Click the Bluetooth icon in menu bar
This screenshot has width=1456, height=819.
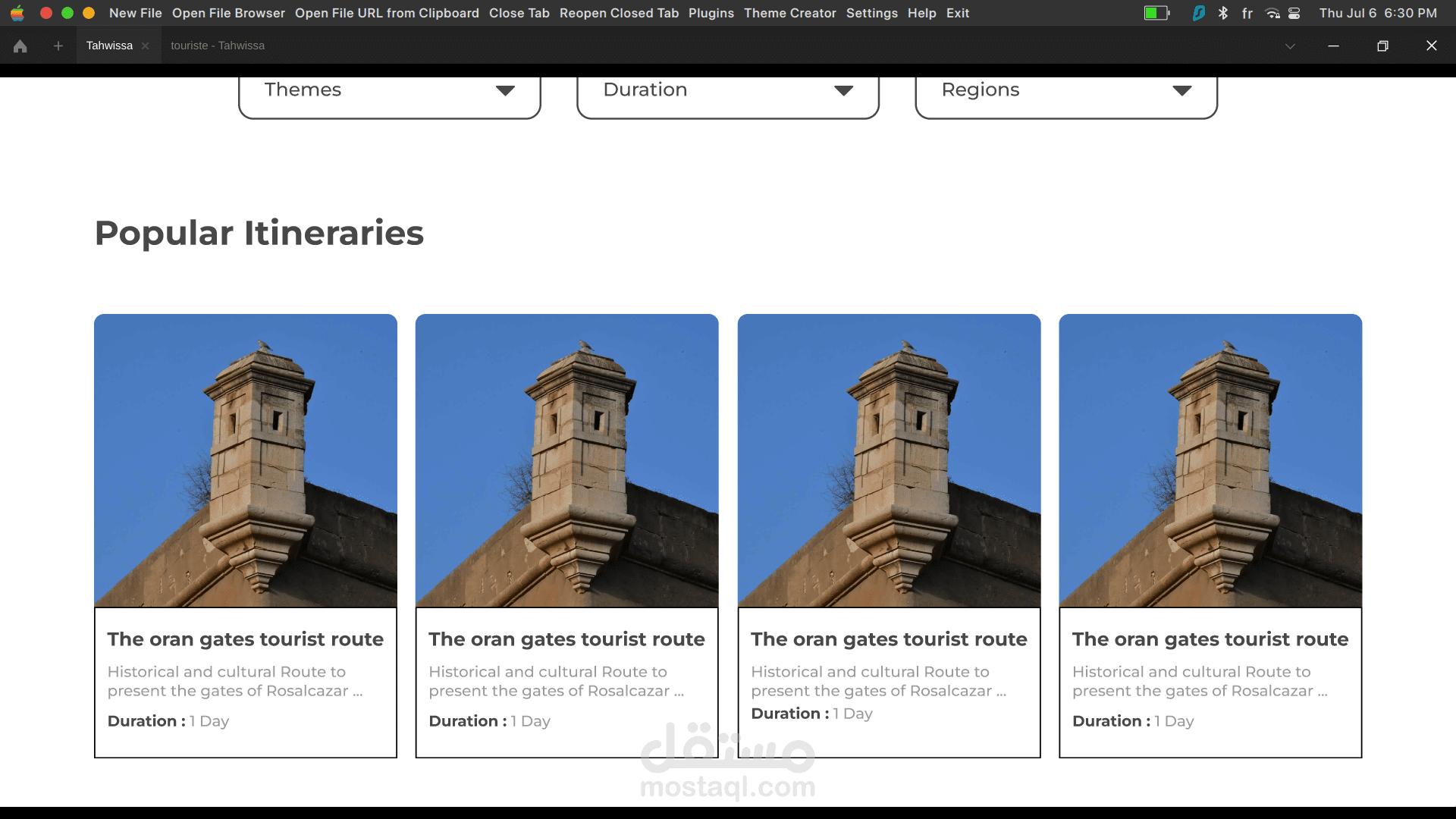point(1223,13)
